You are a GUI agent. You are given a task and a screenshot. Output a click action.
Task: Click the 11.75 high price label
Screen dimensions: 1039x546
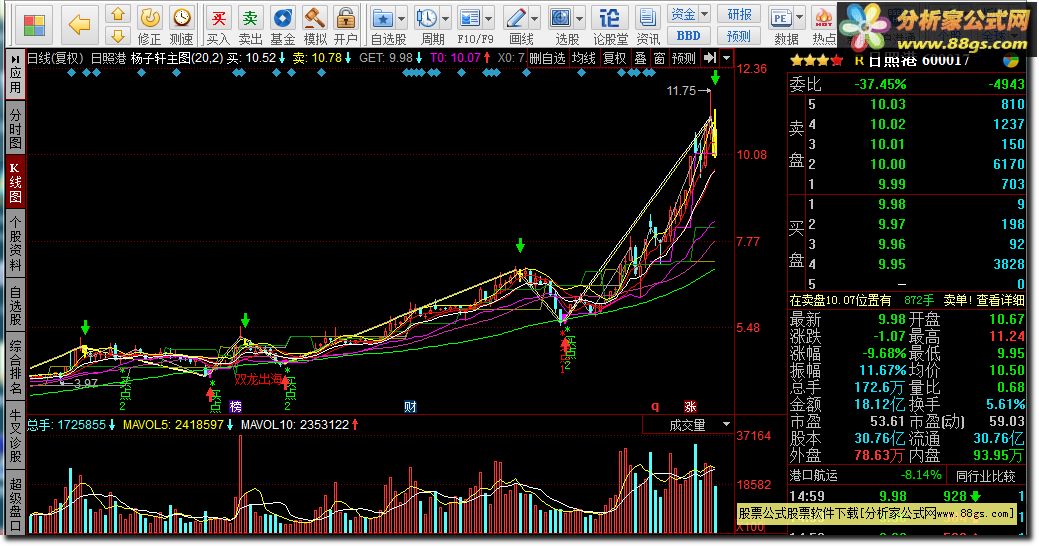point(681,91)
